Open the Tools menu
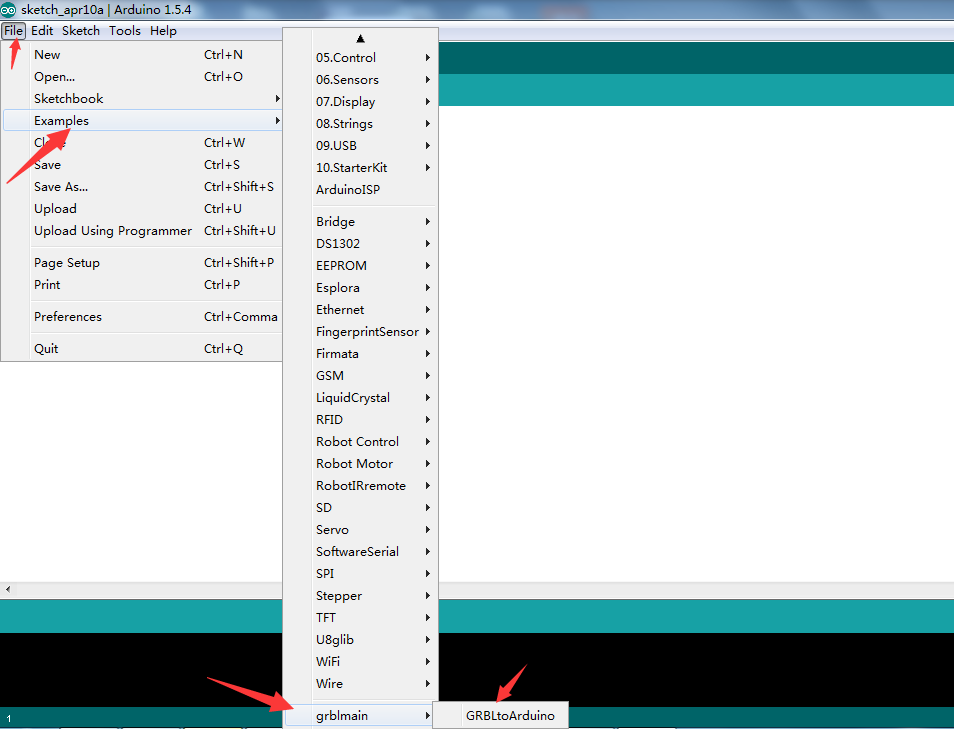The image size is (954, 729). 125,30
